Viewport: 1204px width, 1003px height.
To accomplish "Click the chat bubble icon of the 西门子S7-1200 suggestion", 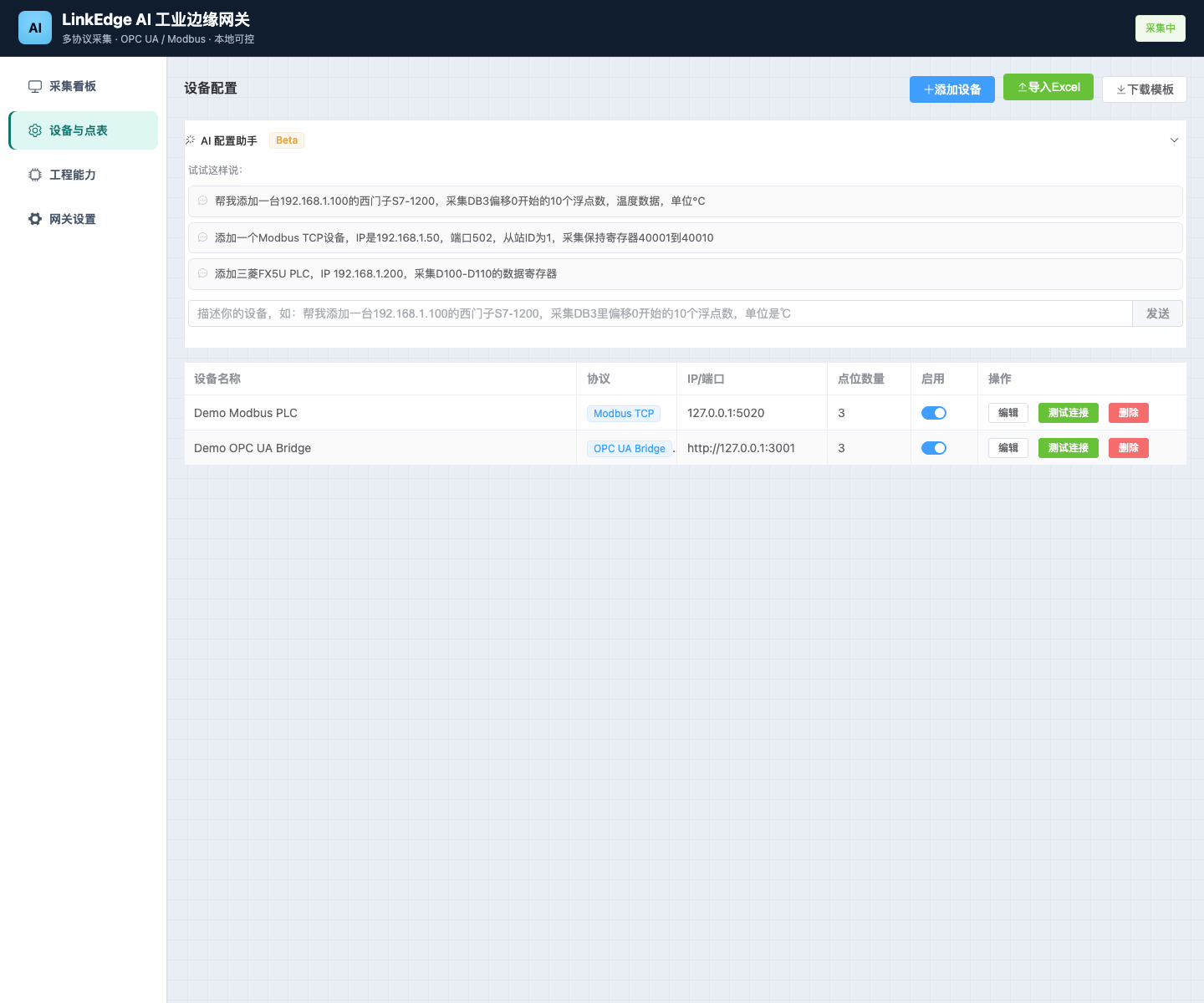I will tap(202, 201).
